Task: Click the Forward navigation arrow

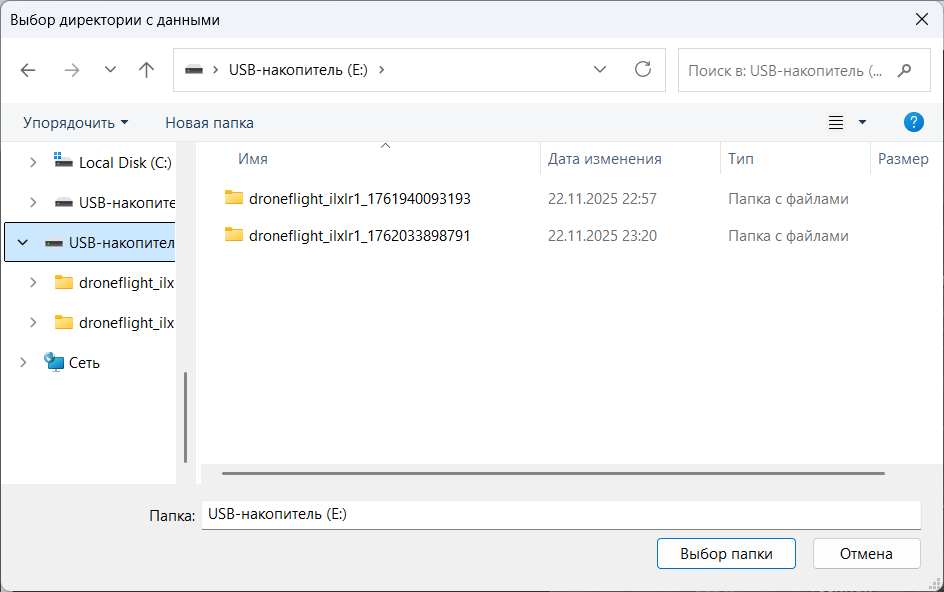Action: 71,70
